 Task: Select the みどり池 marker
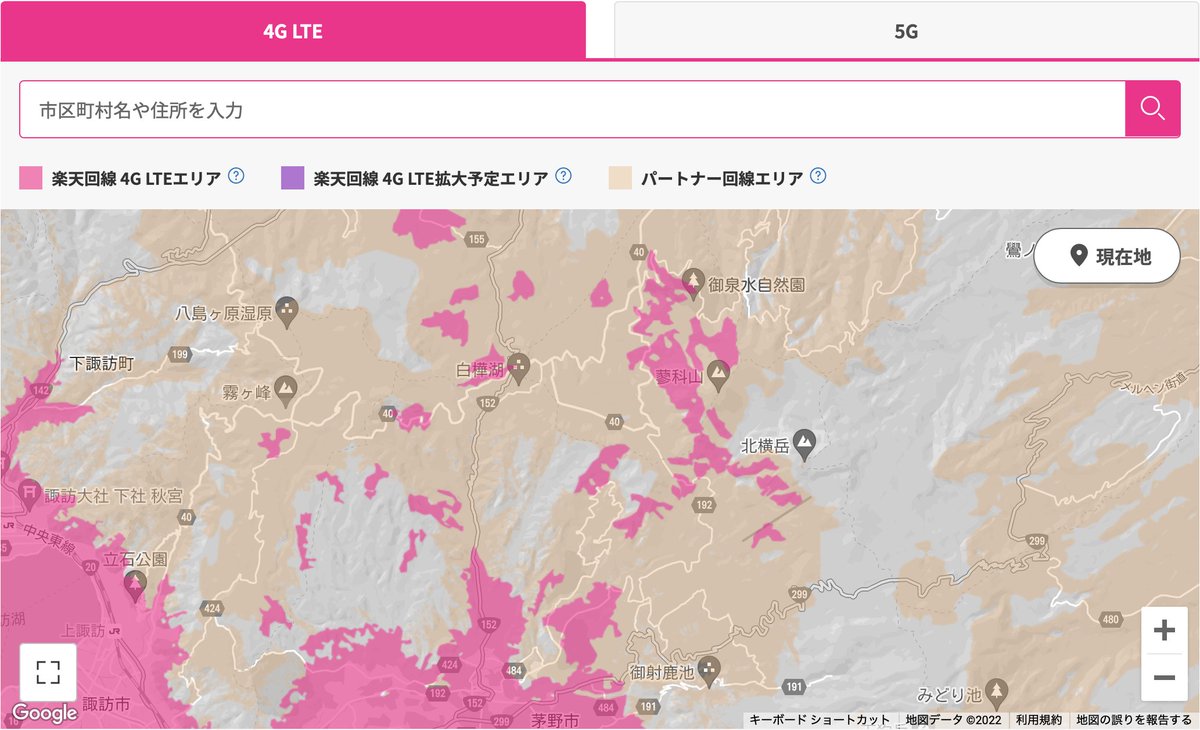click(x=995, y=691)
